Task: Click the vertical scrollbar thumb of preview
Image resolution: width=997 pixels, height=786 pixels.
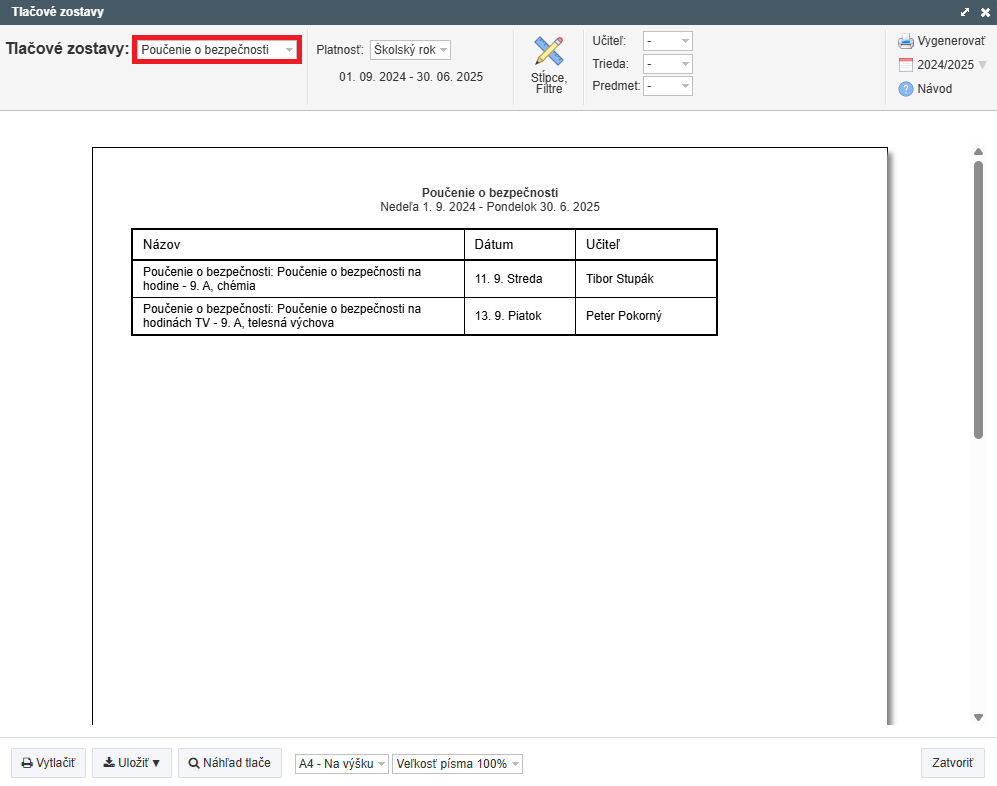Action: (979, 300)
